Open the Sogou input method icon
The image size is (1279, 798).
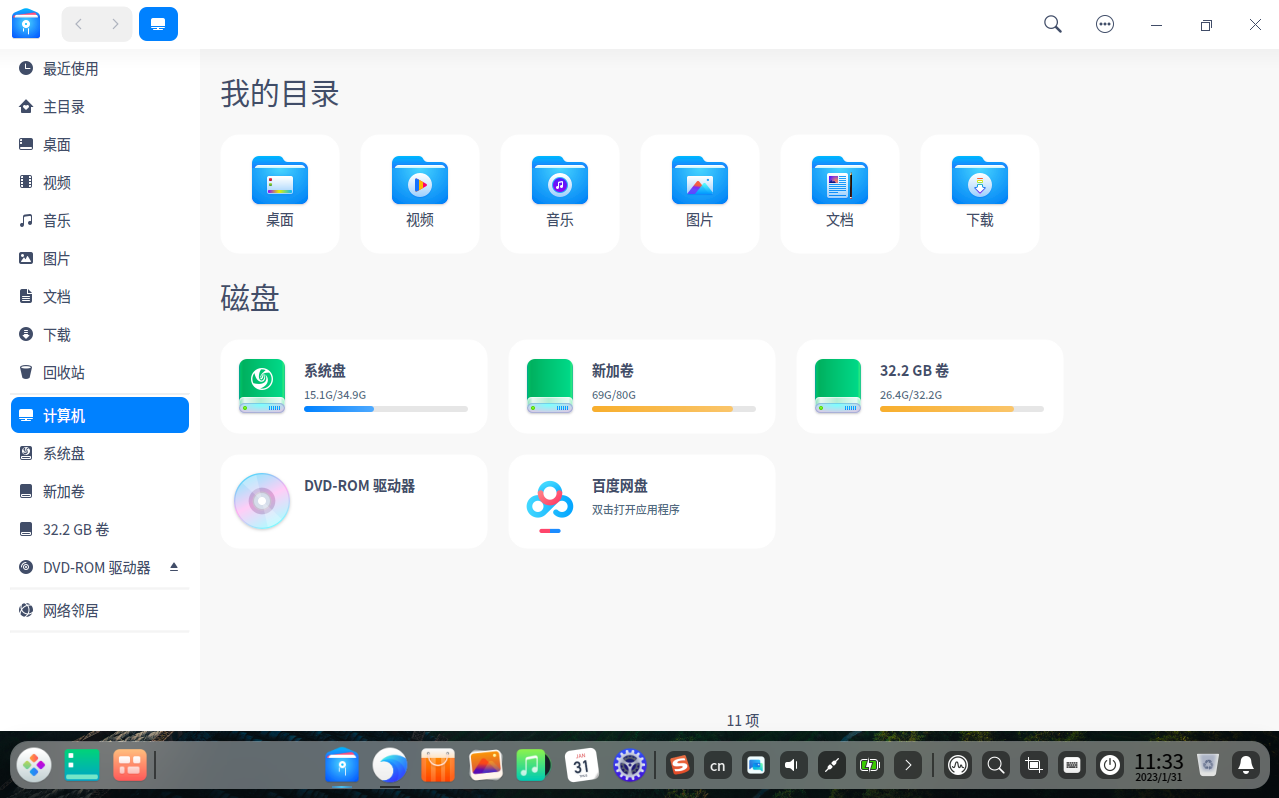[x=679, y=765]
